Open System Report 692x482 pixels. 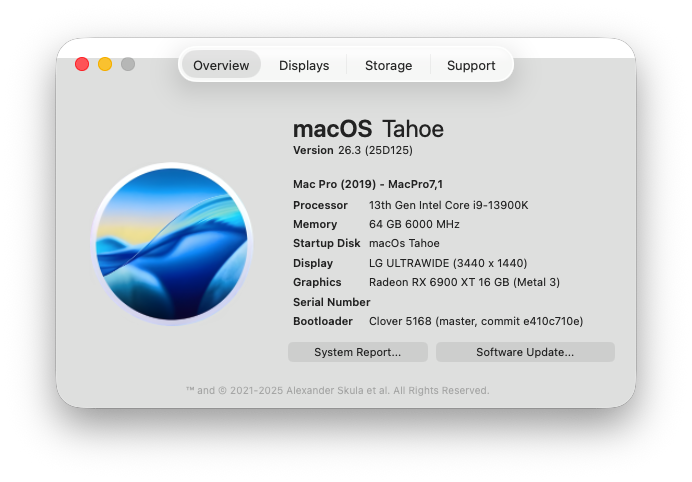357,352
